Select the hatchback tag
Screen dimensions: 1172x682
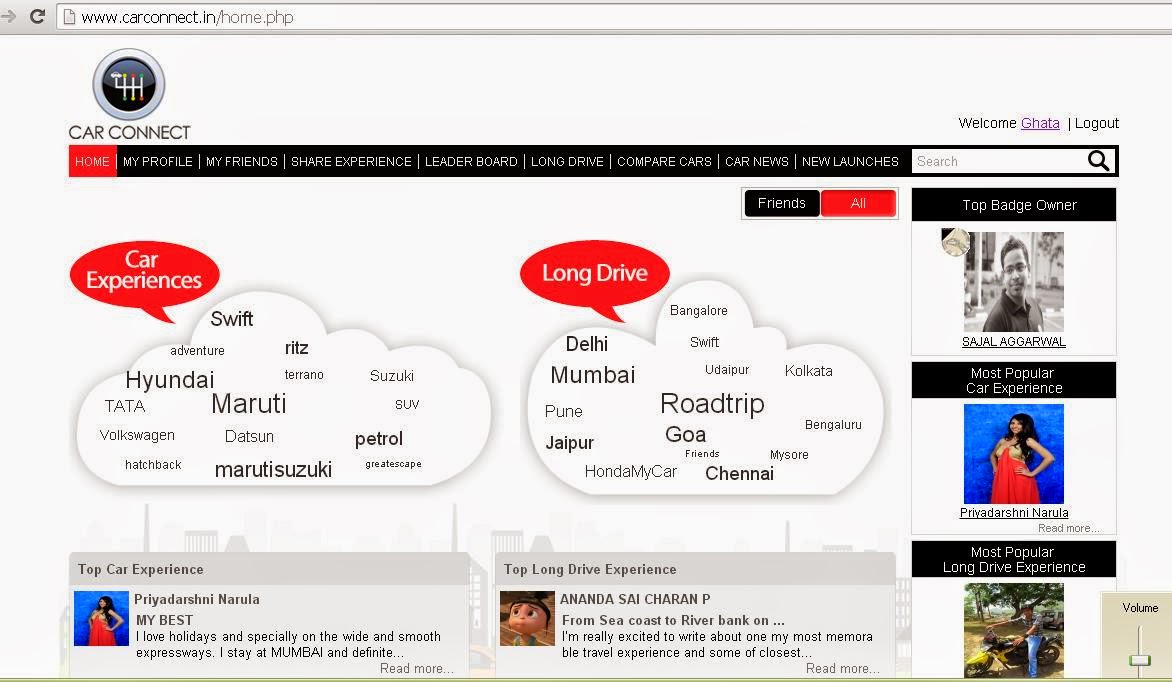(153, 464)
